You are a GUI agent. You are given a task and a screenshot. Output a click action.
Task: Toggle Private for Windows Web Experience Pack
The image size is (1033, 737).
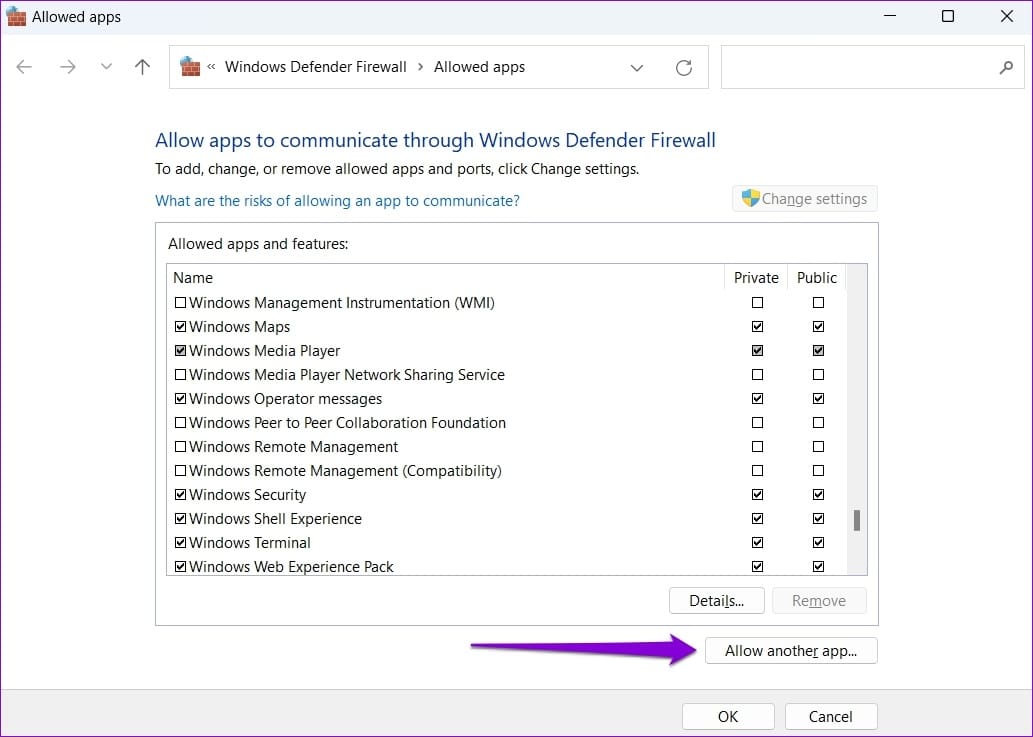[x=758, y=566]
